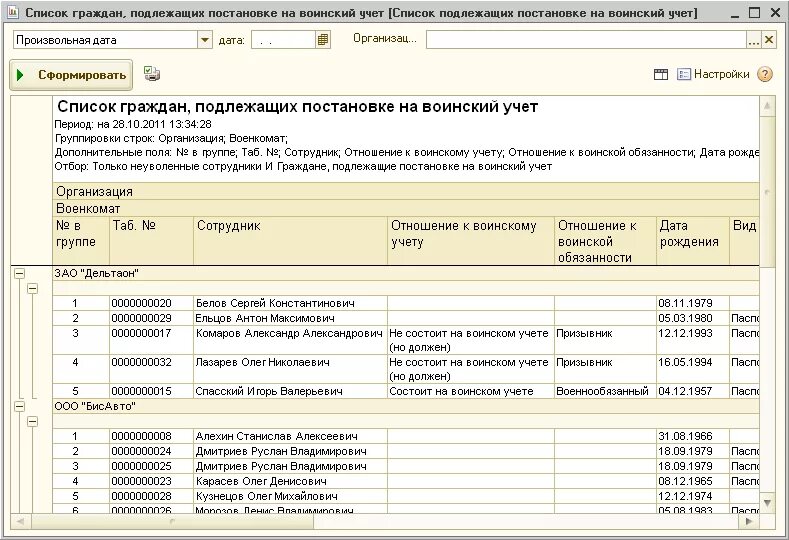Collapse the subgroup under ЗАО "Дельтаон"

coord(32,288)
